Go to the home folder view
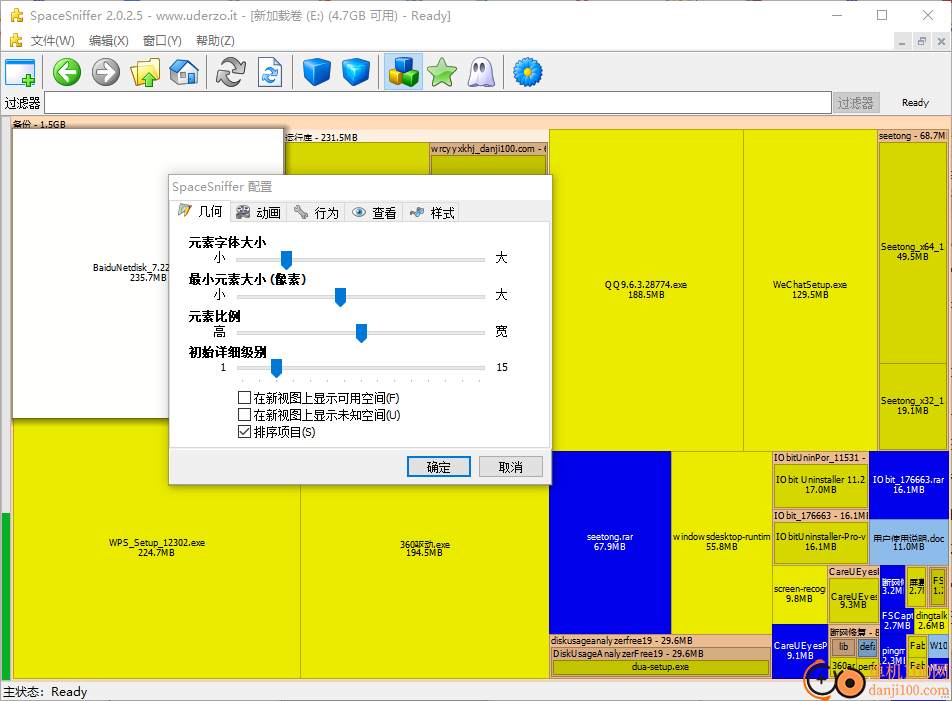This screenshot has width=952, height=701. [x=184, y=72]
